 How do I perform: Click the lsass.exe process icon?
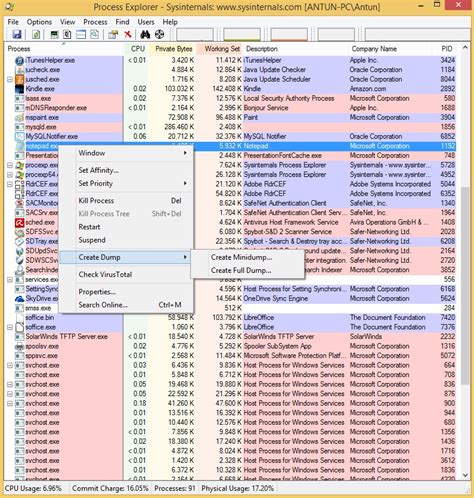[20, 99]
